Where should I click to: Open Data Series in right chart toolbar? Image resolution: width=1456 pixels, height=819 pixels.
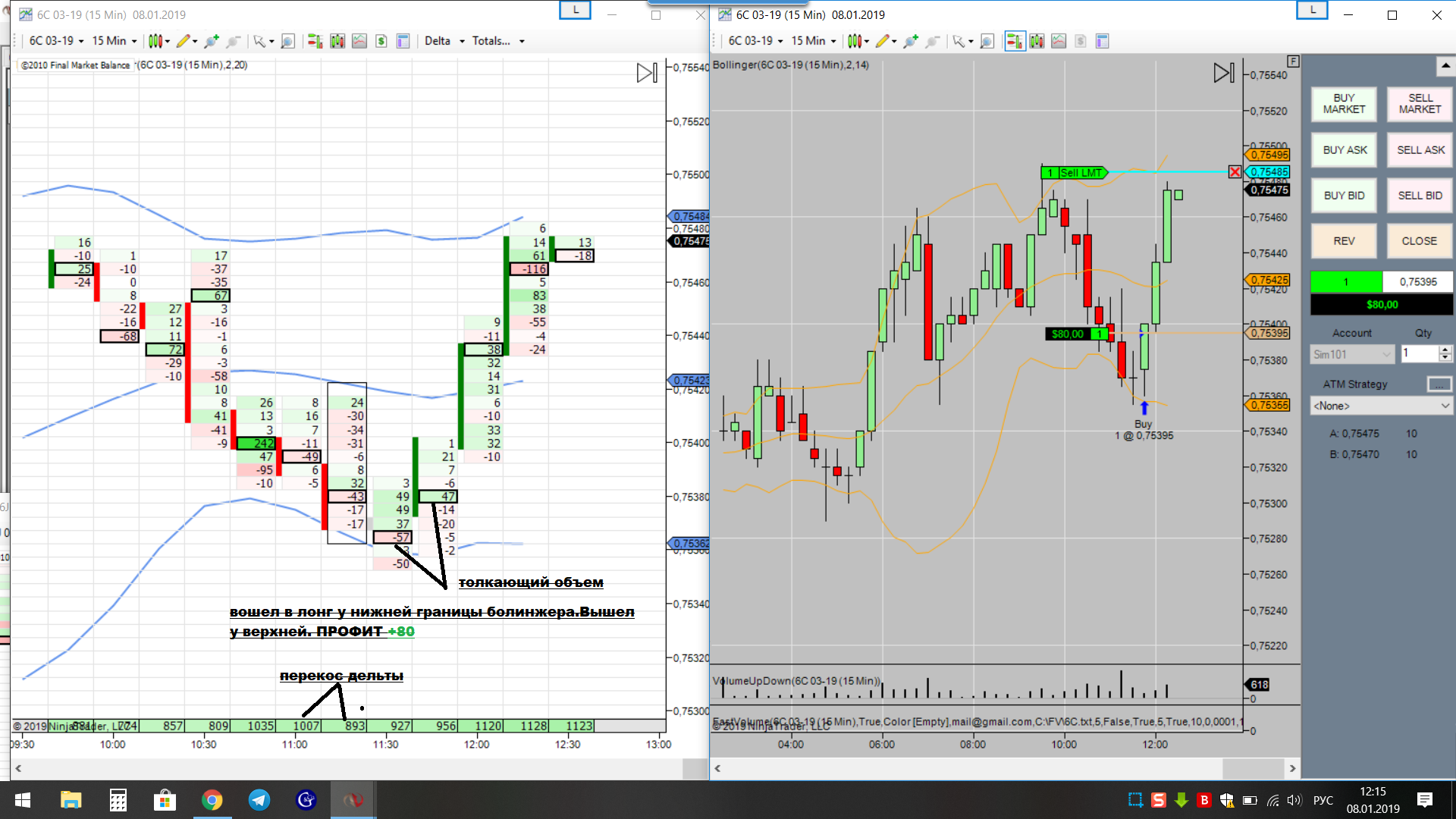click(x=1037, y=41)
